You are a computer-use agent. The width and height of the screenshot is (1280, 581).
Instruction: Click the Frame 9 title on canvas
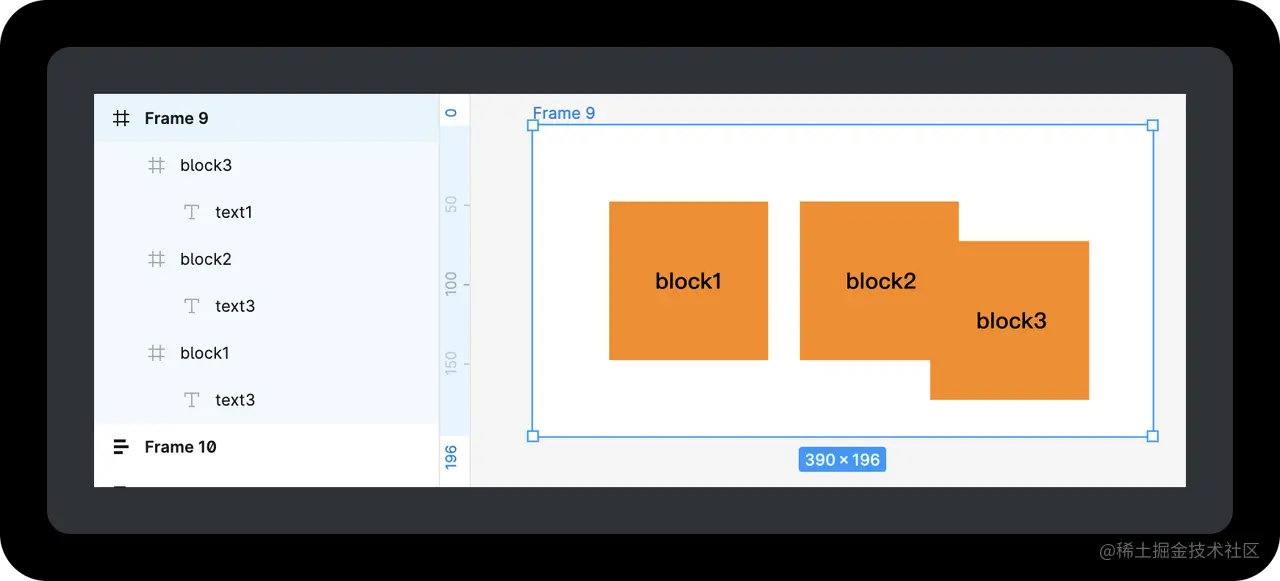point(564,113)
